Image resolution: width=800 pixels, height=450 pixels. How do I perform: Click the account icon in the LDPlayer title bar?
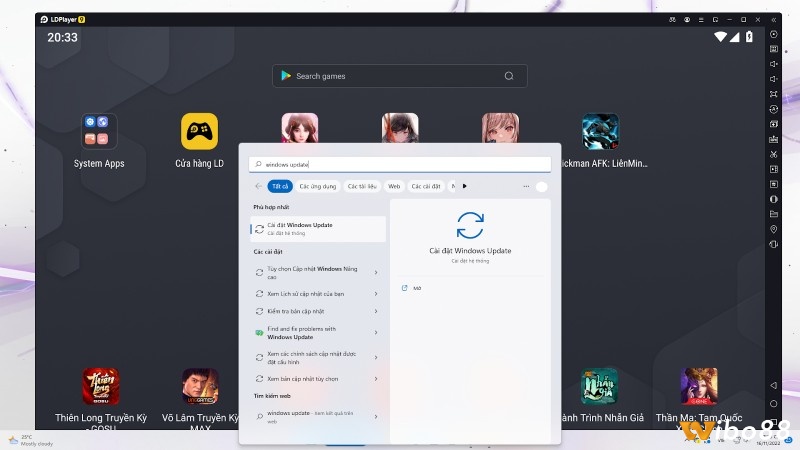click(687, 19)
